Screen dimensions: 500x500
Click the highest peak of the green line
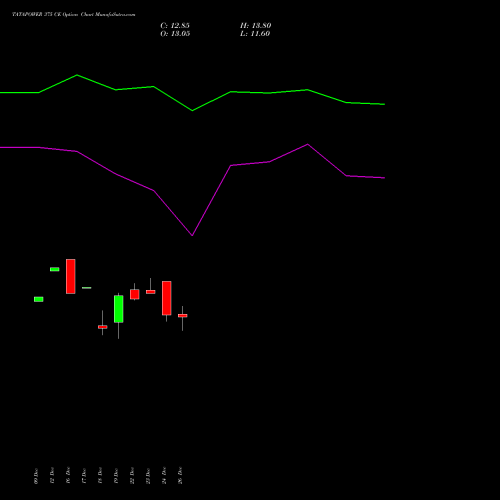point(77,75)
